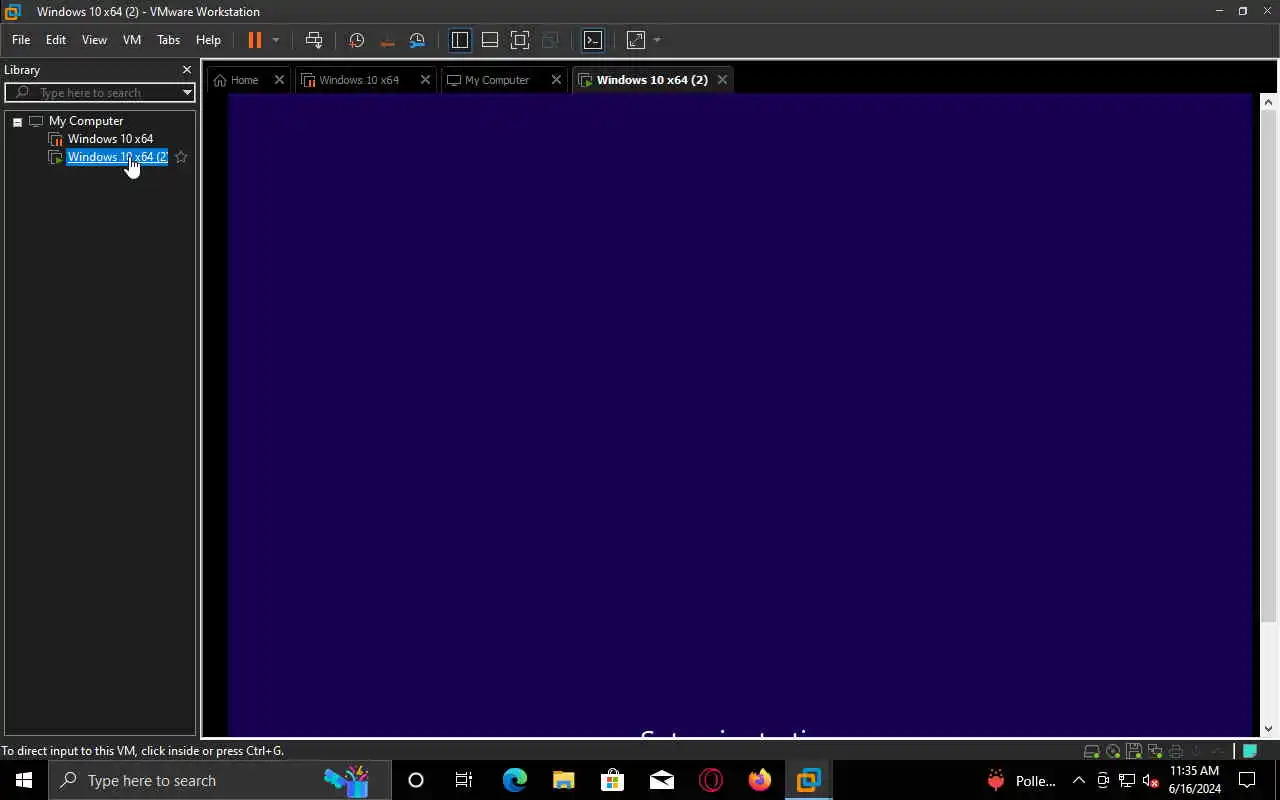Click the muted volume tray icon
The width and height of the screenshot is (1280, 800).
(x=1150, y=780)
